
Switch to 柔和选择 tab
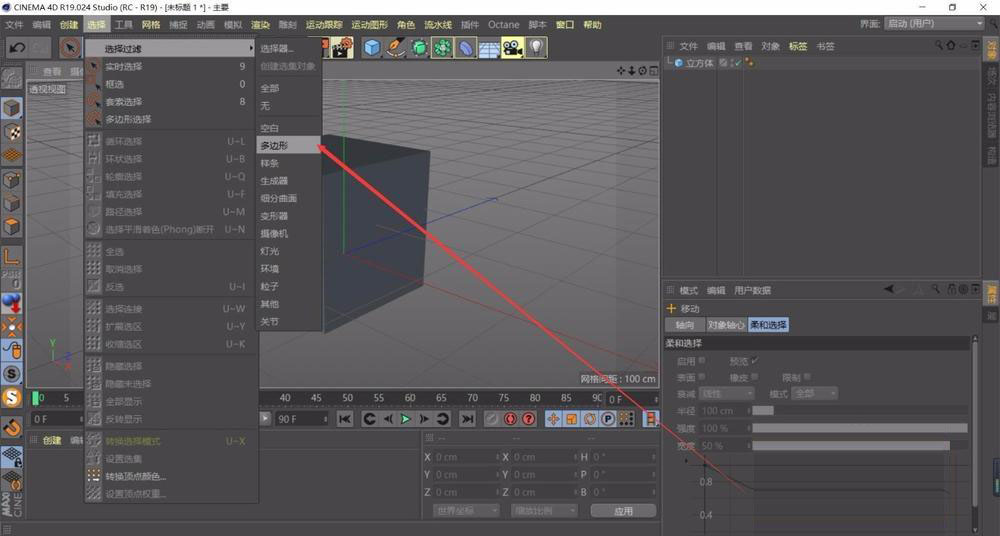768,325
